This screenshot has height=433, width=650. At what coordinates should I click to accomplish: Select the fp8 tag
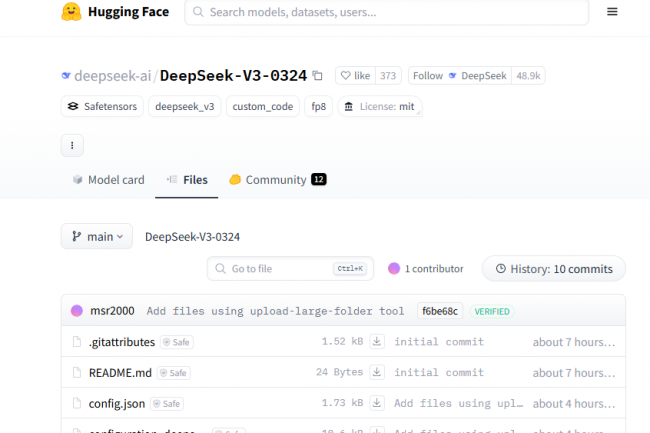pyautogui.click(x=318, y=106)
